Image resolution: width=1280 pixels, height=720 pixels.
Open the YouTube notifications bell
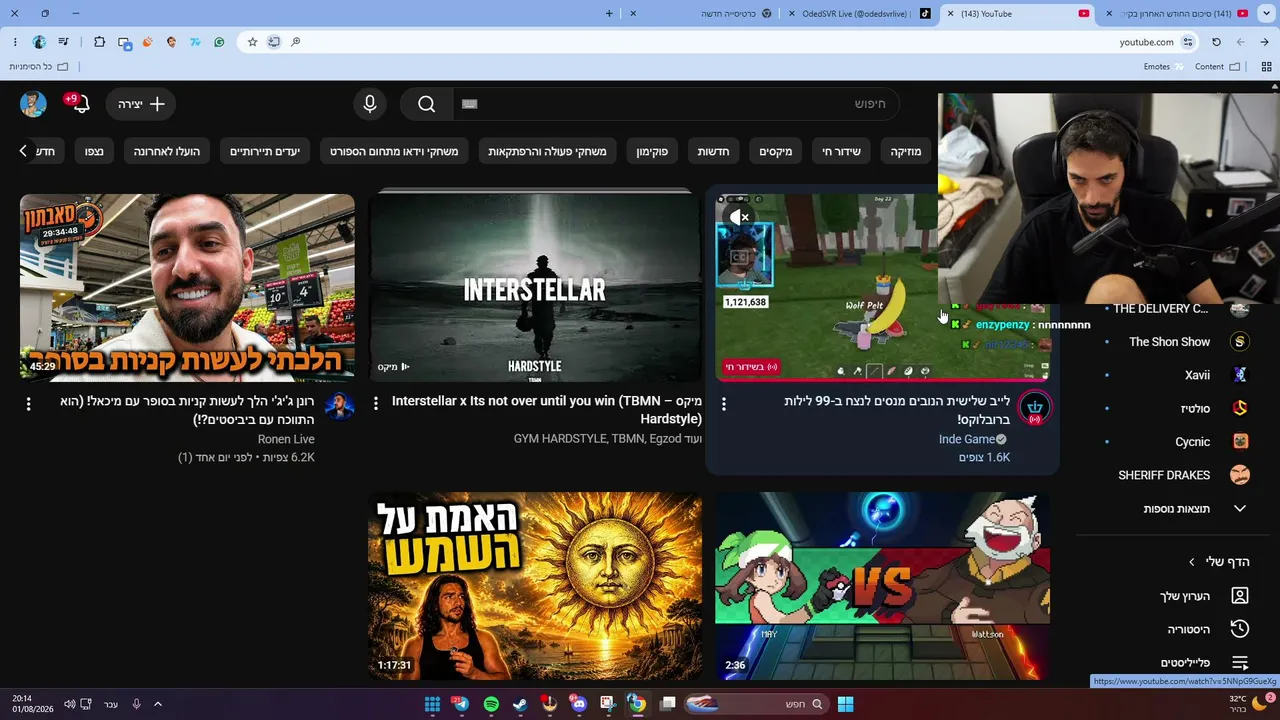click(80, 104)
